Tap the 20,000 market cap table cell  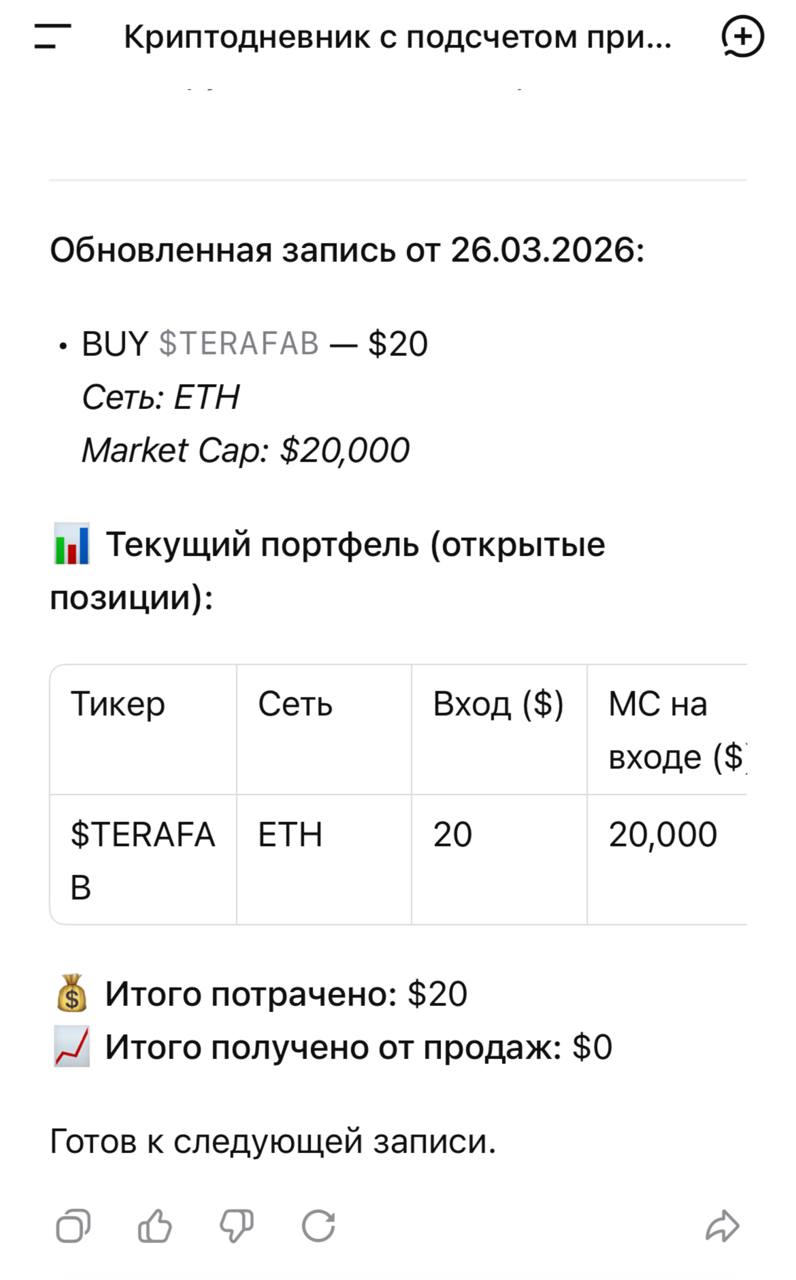click(x=663, y=834)
